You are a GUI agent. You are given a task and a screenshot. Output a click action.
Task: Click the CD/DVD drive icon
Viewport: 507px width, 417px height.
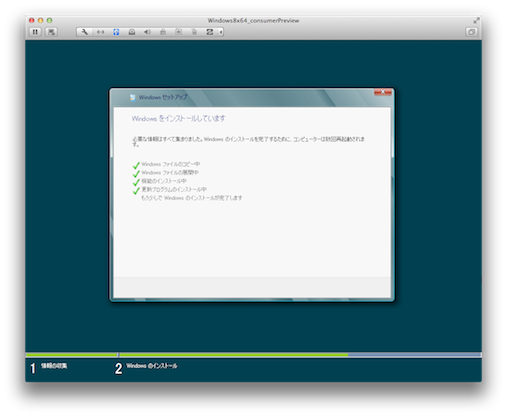click(132, 32)
